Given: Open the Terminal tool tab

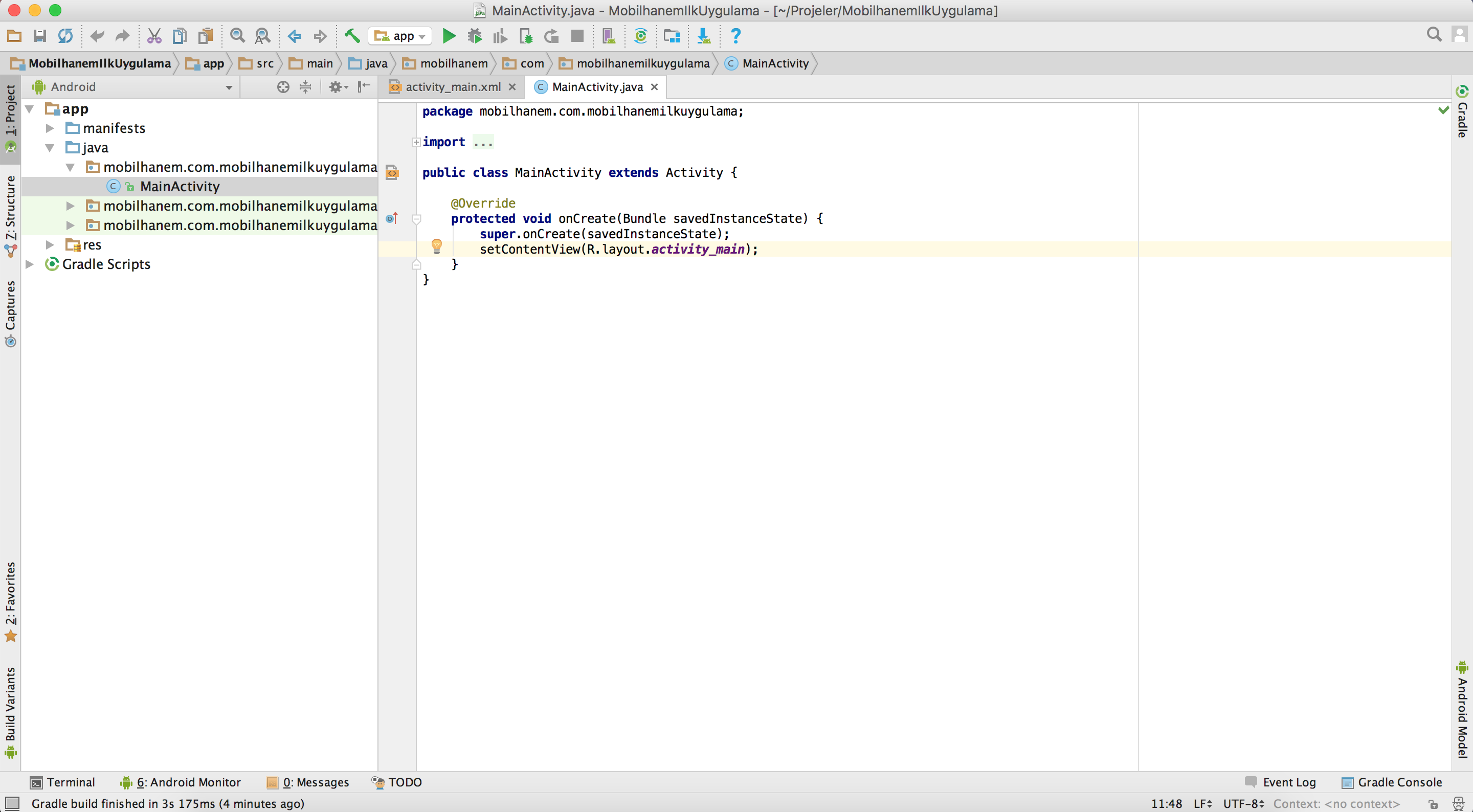Looking at the screenshot, I should [62, 782].
